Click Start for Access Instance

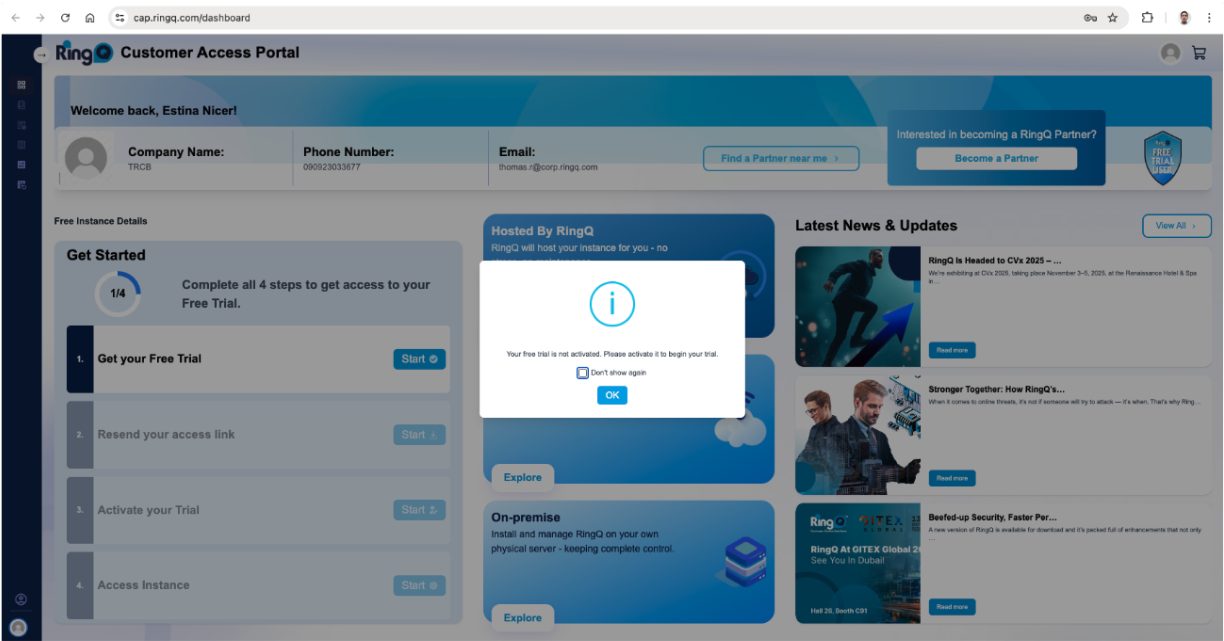coord(419,585)
